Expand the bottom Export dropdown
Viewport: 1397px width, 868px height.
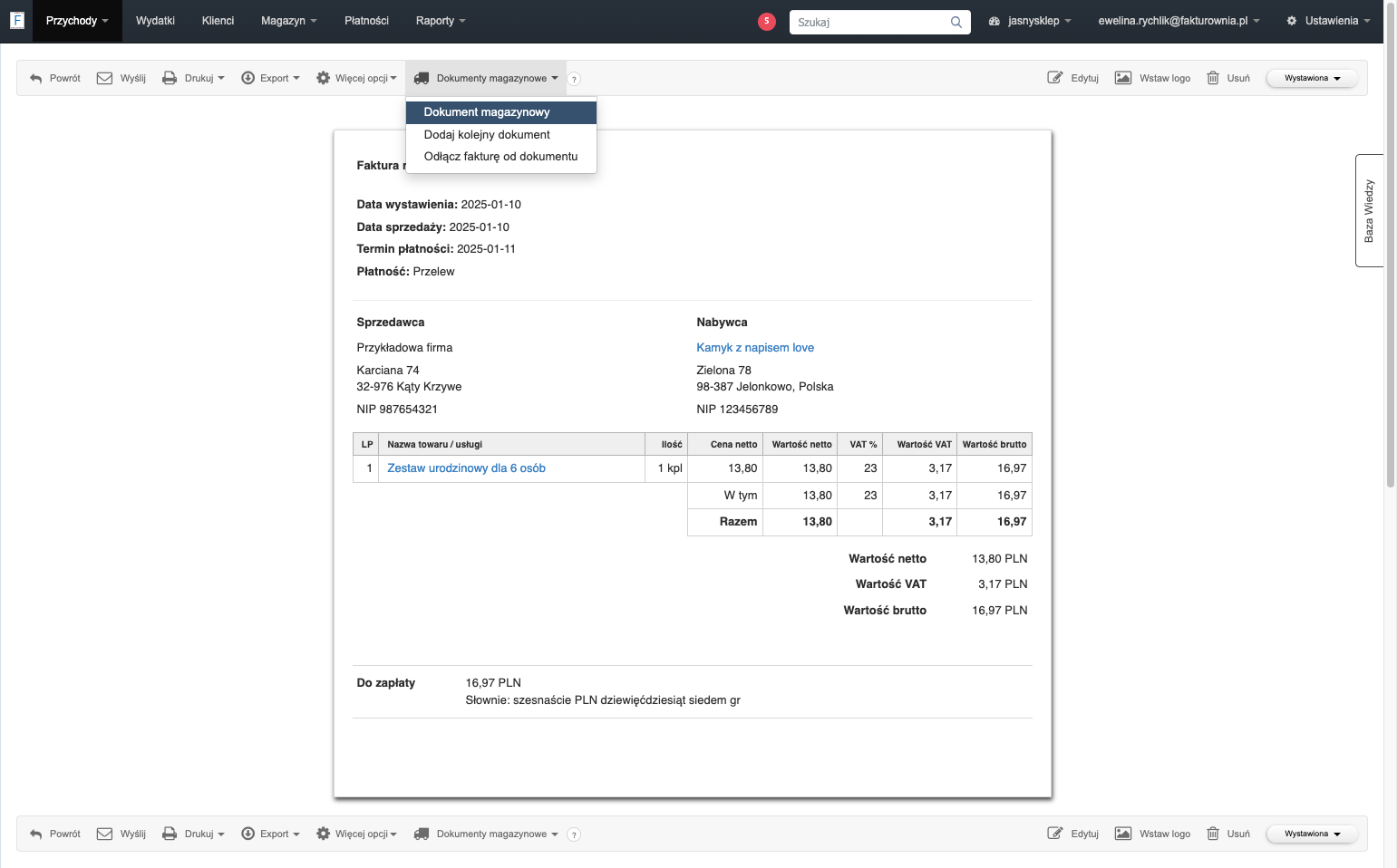tap(270, 834)
